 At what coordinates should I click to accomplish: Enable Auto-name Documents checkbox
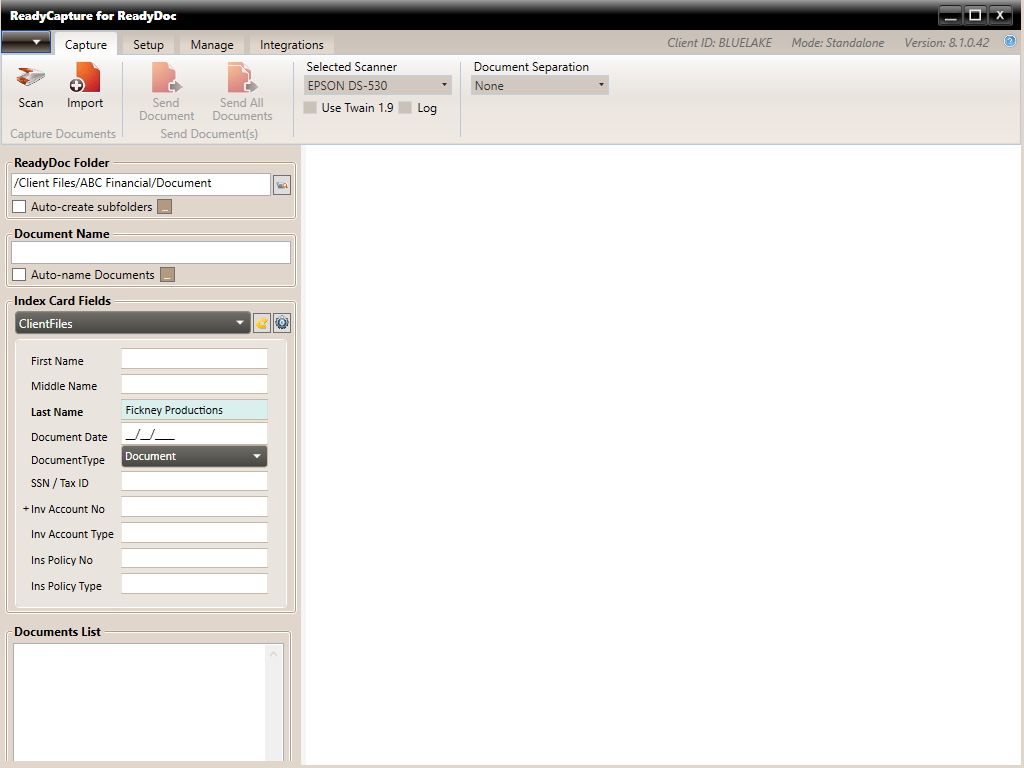pos(19,275)
